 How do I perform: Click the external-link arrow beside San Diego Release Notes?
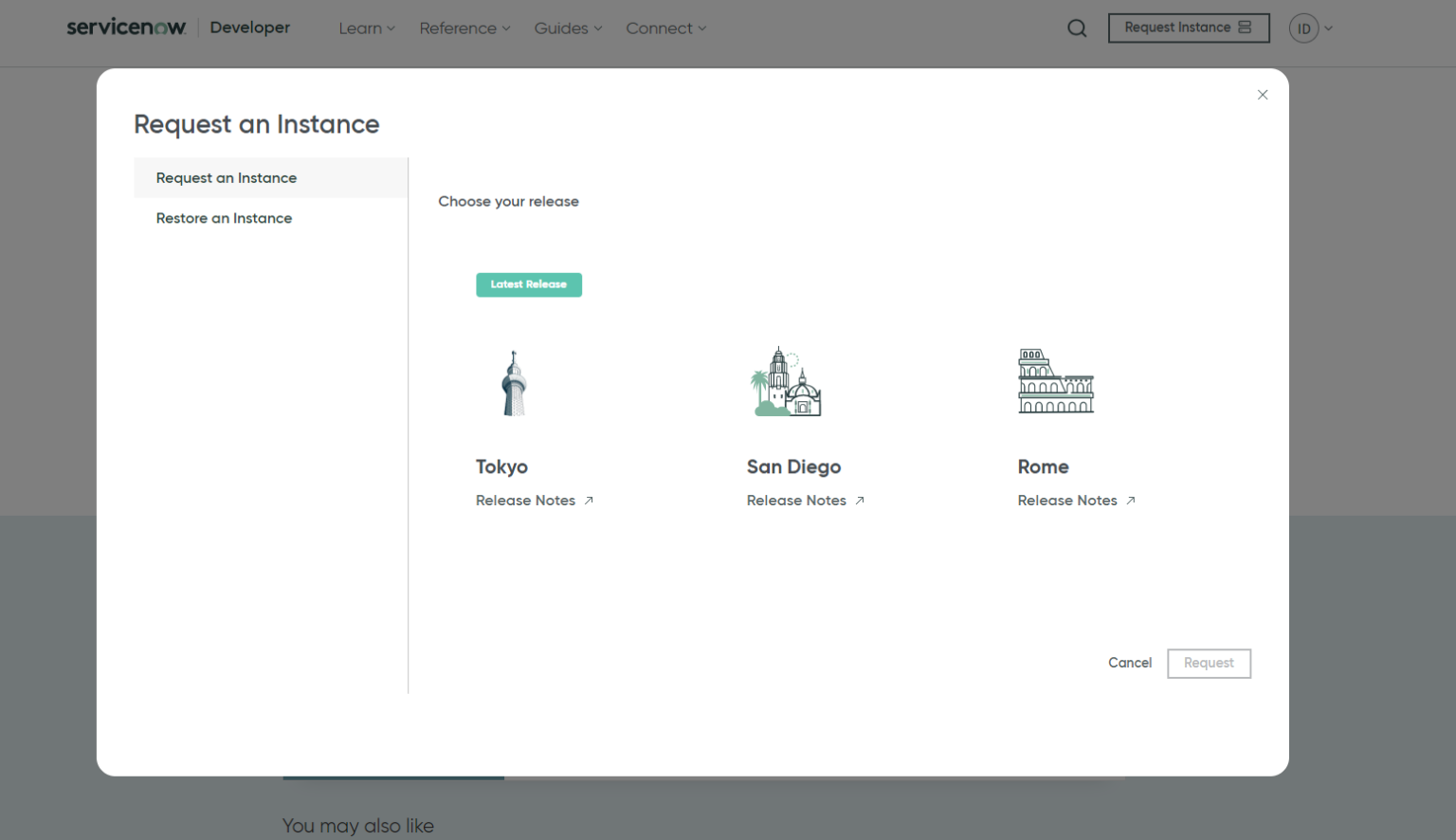[x=860, y=500]
